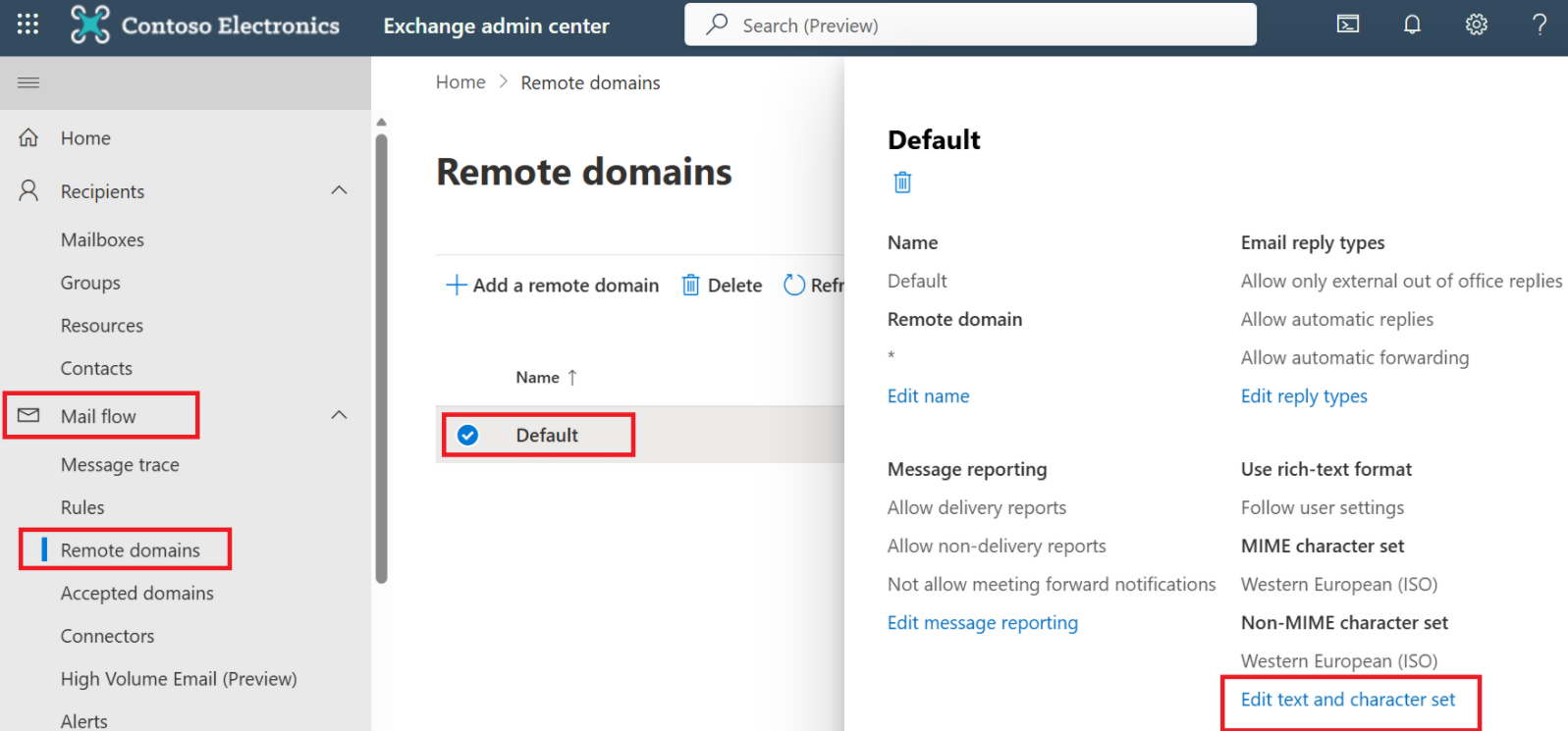
Task: Click Edit text and character set link
Action: tap(1347, 700)
